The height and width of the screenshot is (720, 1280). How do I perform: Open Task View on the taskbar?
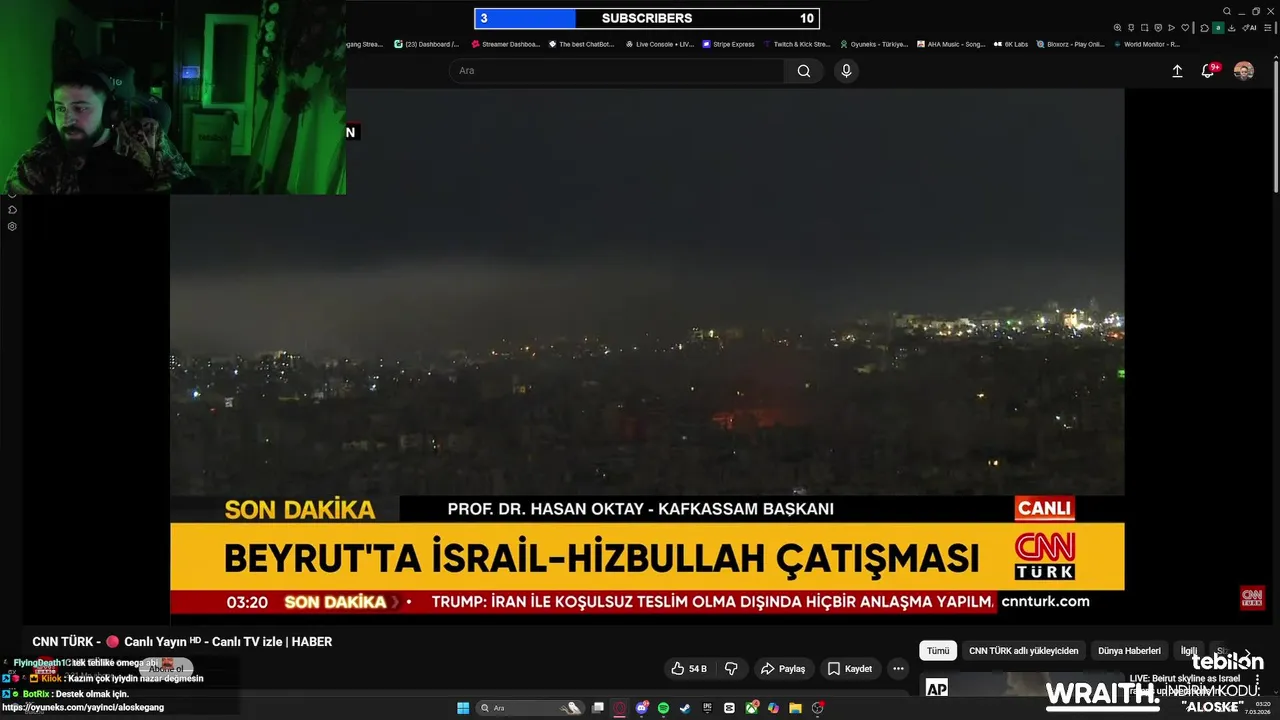coord(597,708)
